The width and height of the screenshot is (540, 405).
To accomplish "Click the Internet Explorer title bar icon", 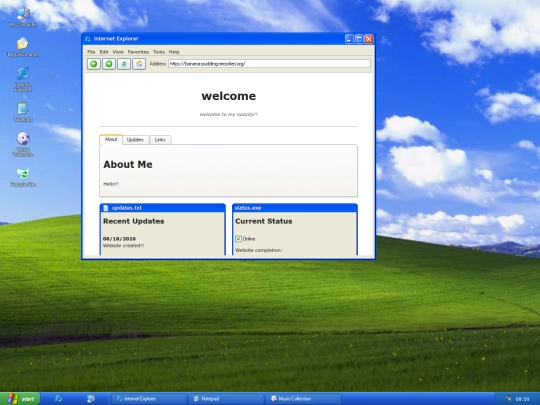I will (x=88, y=39).
